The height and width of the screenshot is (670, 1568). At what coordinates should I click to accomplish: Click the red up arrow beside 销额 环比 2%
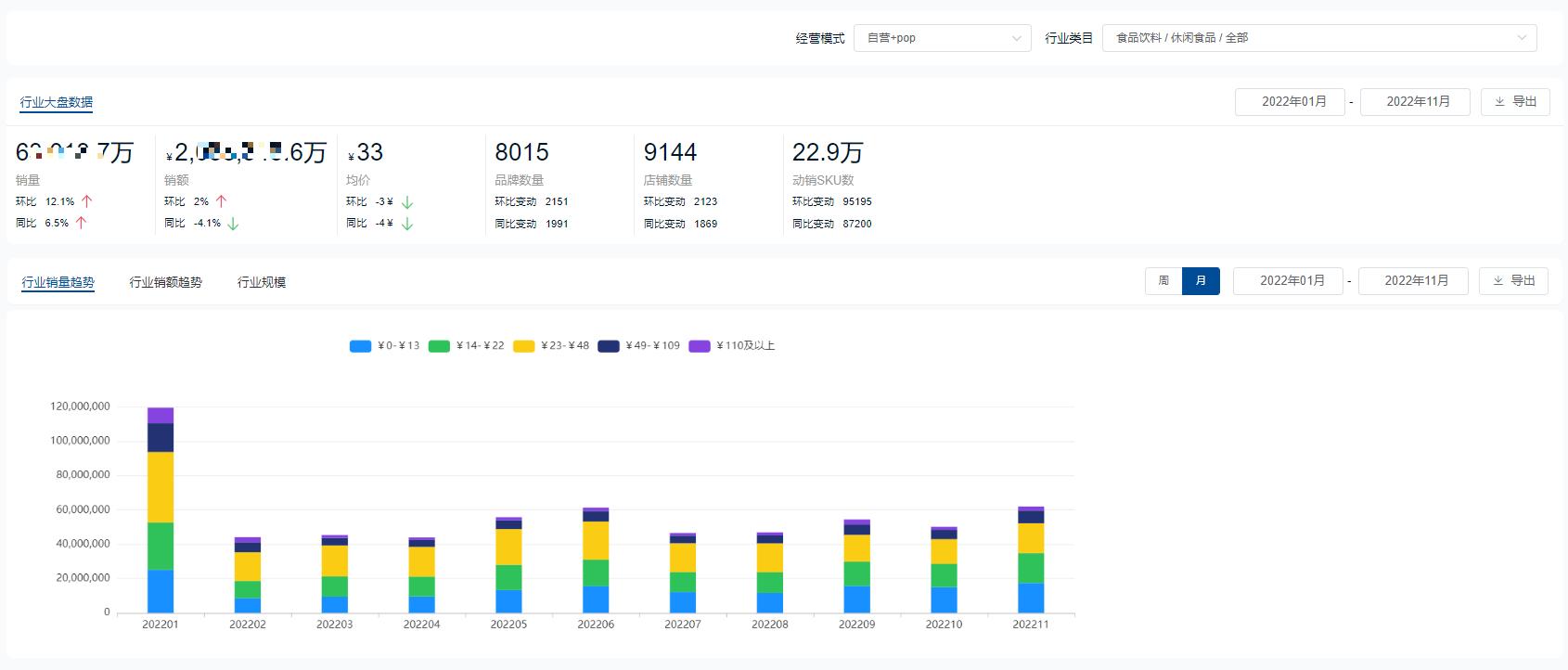[221, 201]
